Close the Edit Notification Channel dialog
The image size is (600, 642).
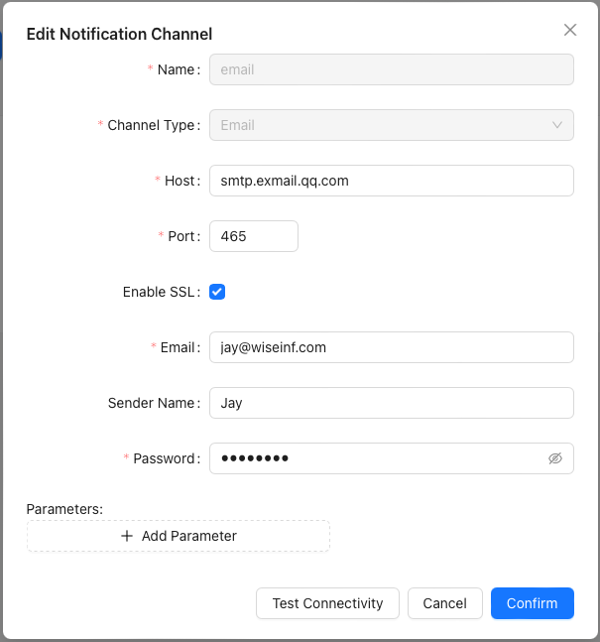(570, 30)
